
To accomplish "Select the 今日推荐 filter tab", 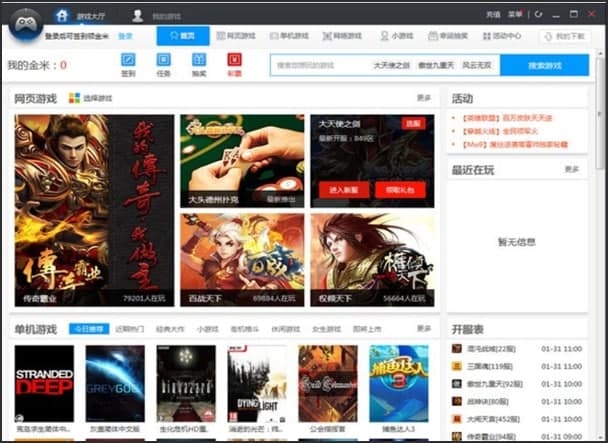I will tap(89, 329).
